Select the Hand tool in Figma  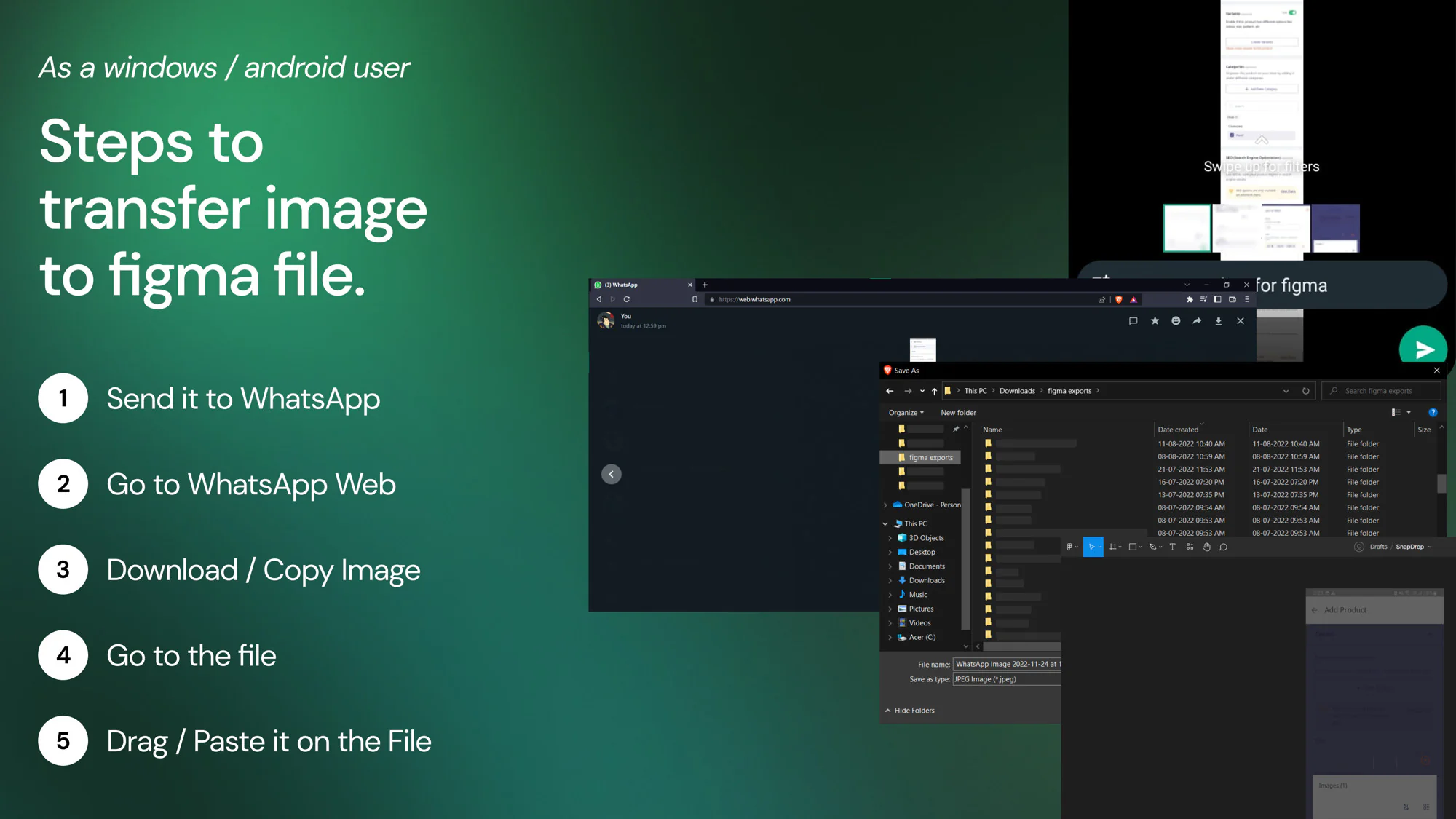point(1206,547)
